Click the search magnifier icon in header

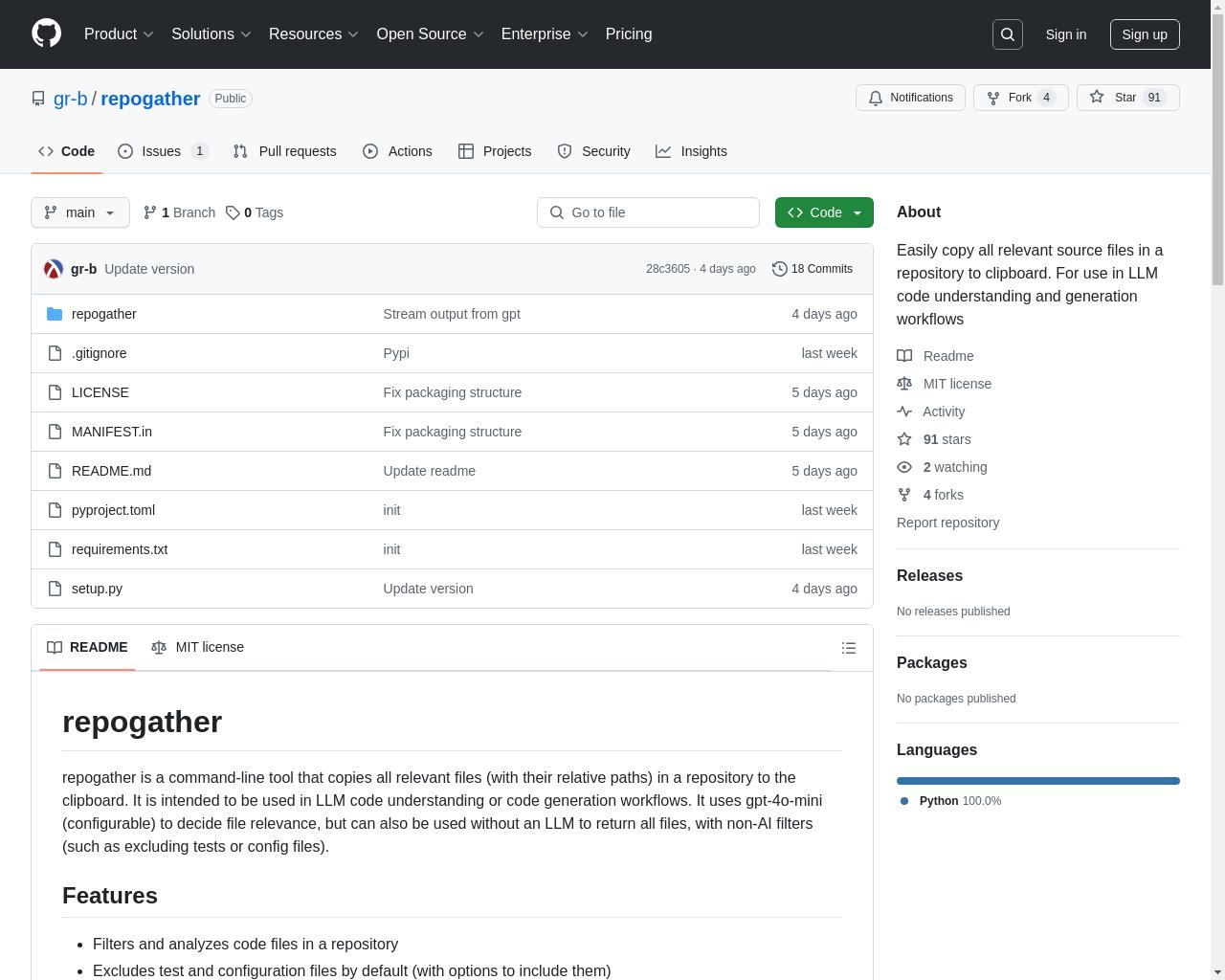tap(1008, 34)
